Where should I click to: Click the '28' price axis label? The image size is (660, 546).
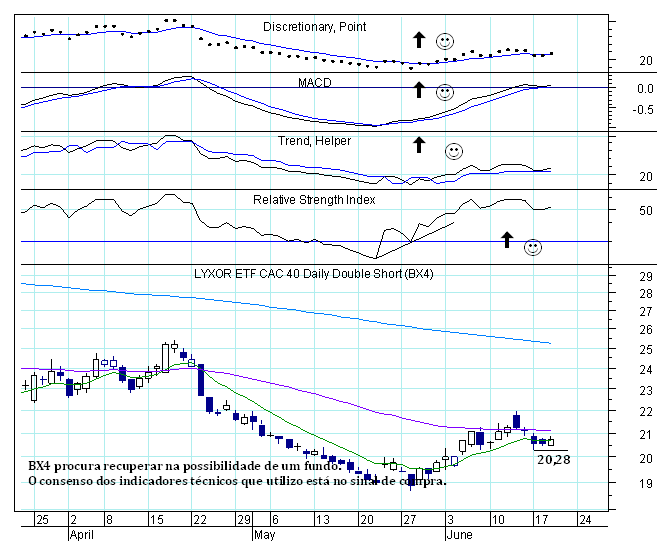[x=646, y=294]
